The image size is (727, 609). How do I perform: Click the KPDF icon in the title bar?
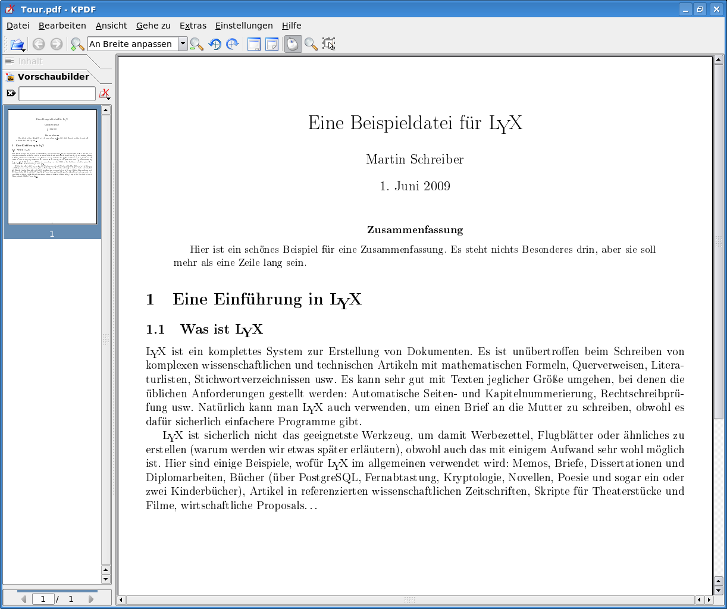(x=10, y=9)
